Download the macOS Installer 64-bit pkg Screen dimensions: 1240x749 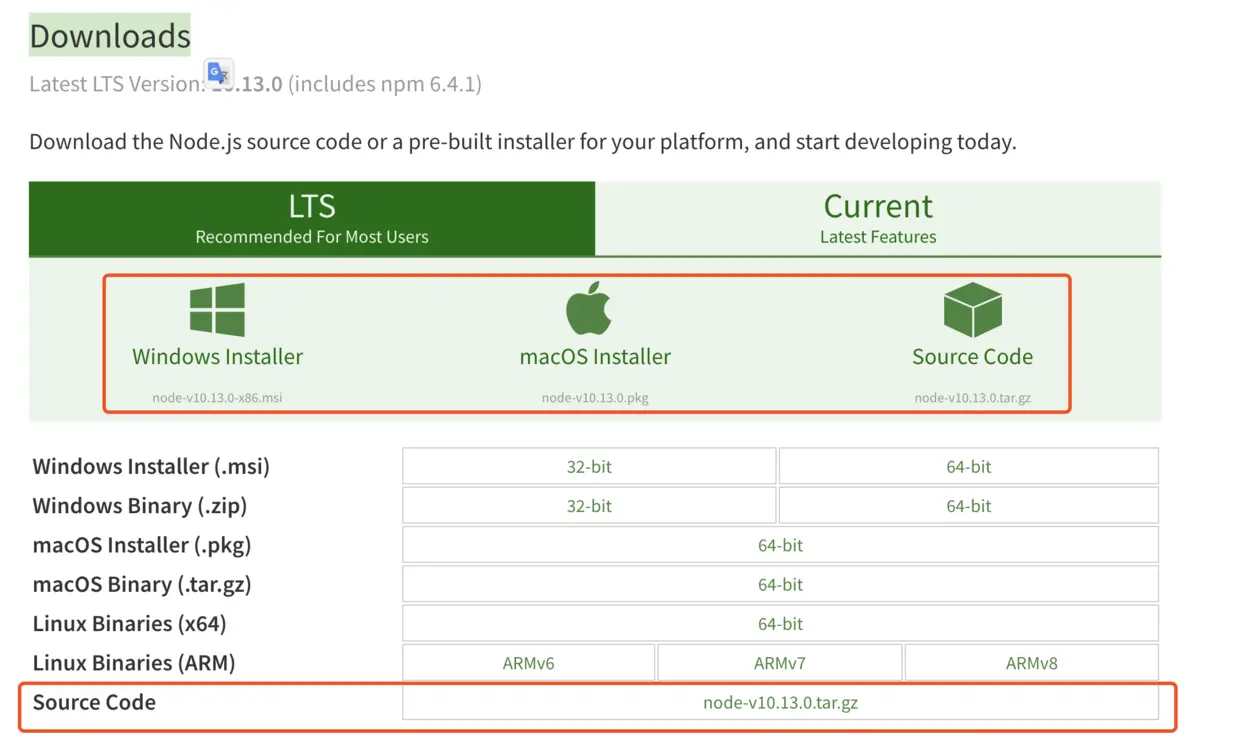[x=779, y=544]
